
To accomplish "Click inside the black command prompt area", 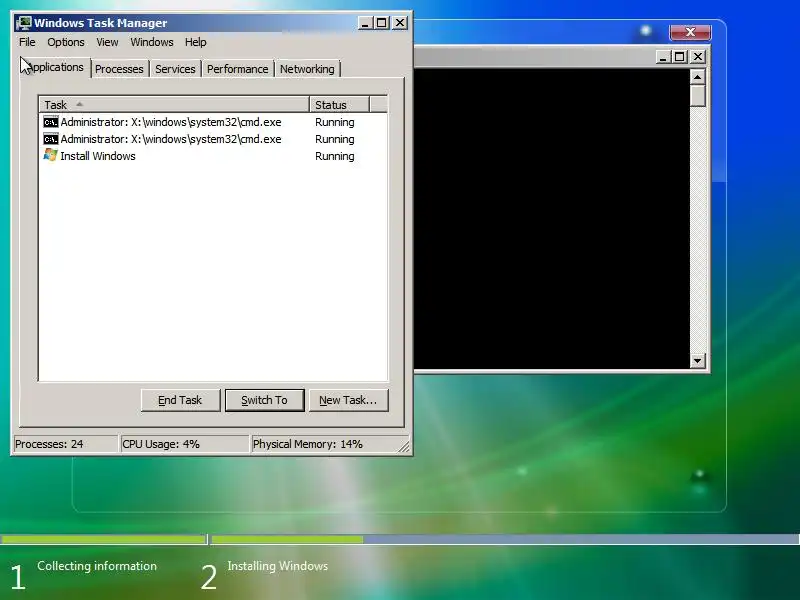I will [551, 218].
